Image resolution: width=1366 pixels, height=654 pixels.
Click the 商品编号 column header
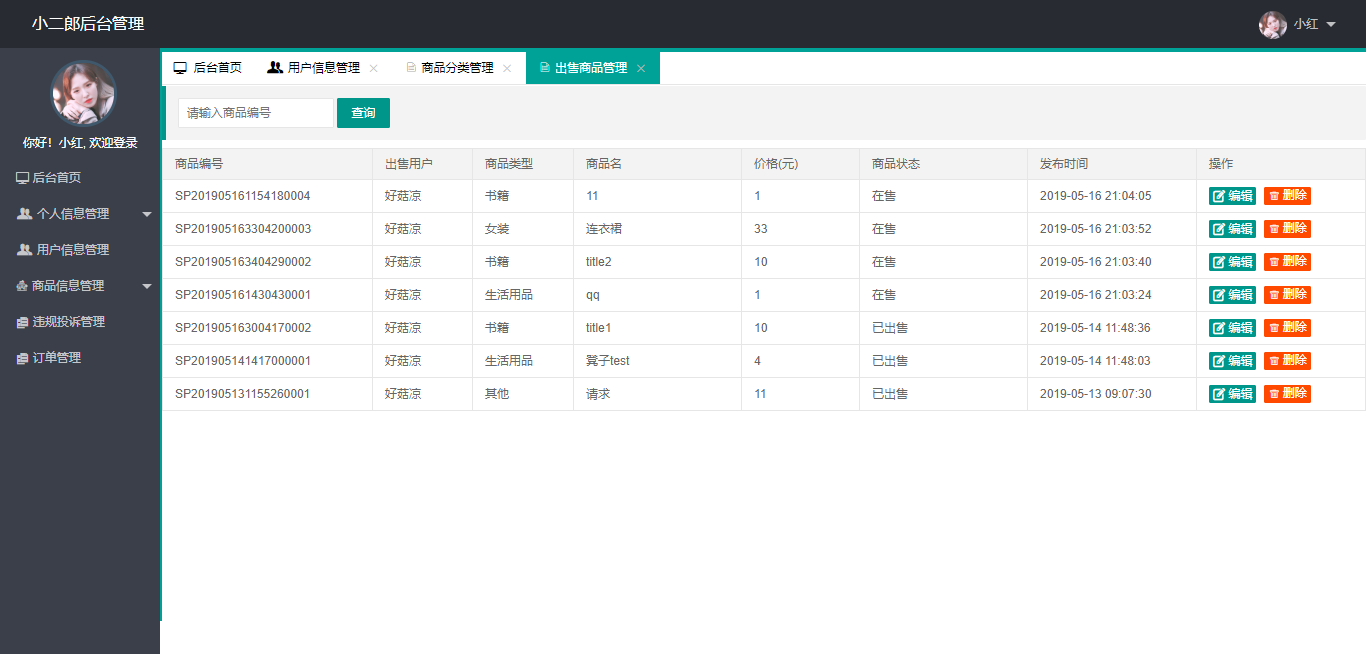267,164
